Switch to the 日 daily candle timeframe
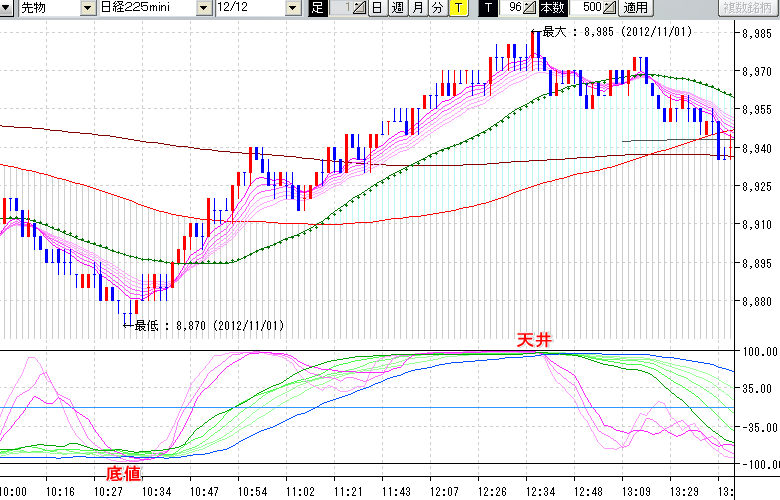 click(x=376, y=8)
